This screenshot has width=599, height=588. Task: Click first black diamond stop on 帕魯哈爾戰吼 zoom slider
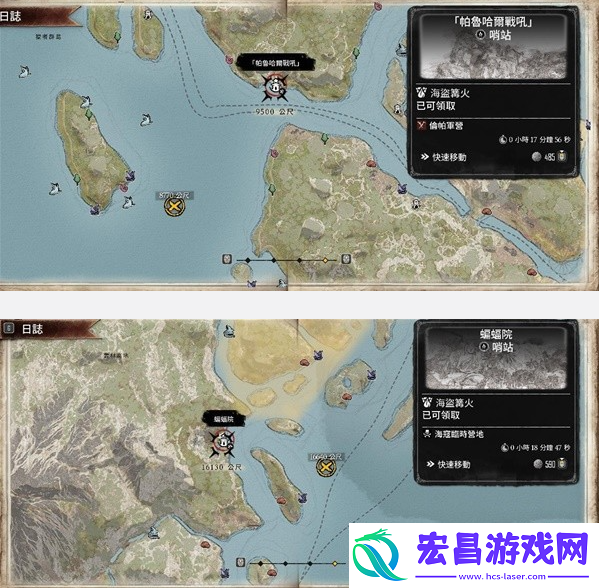(248, 260)
